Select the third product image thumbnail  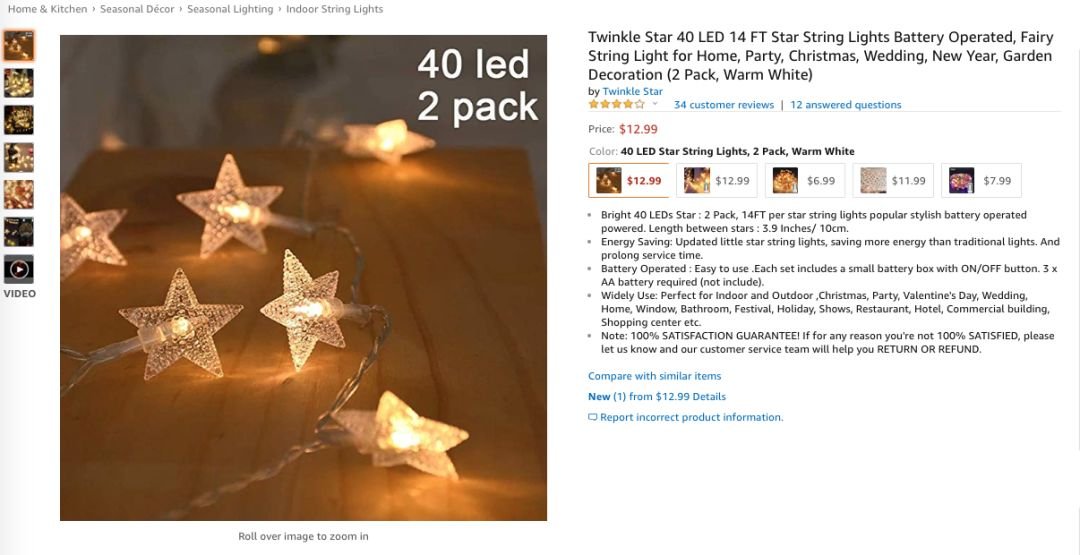19,121
